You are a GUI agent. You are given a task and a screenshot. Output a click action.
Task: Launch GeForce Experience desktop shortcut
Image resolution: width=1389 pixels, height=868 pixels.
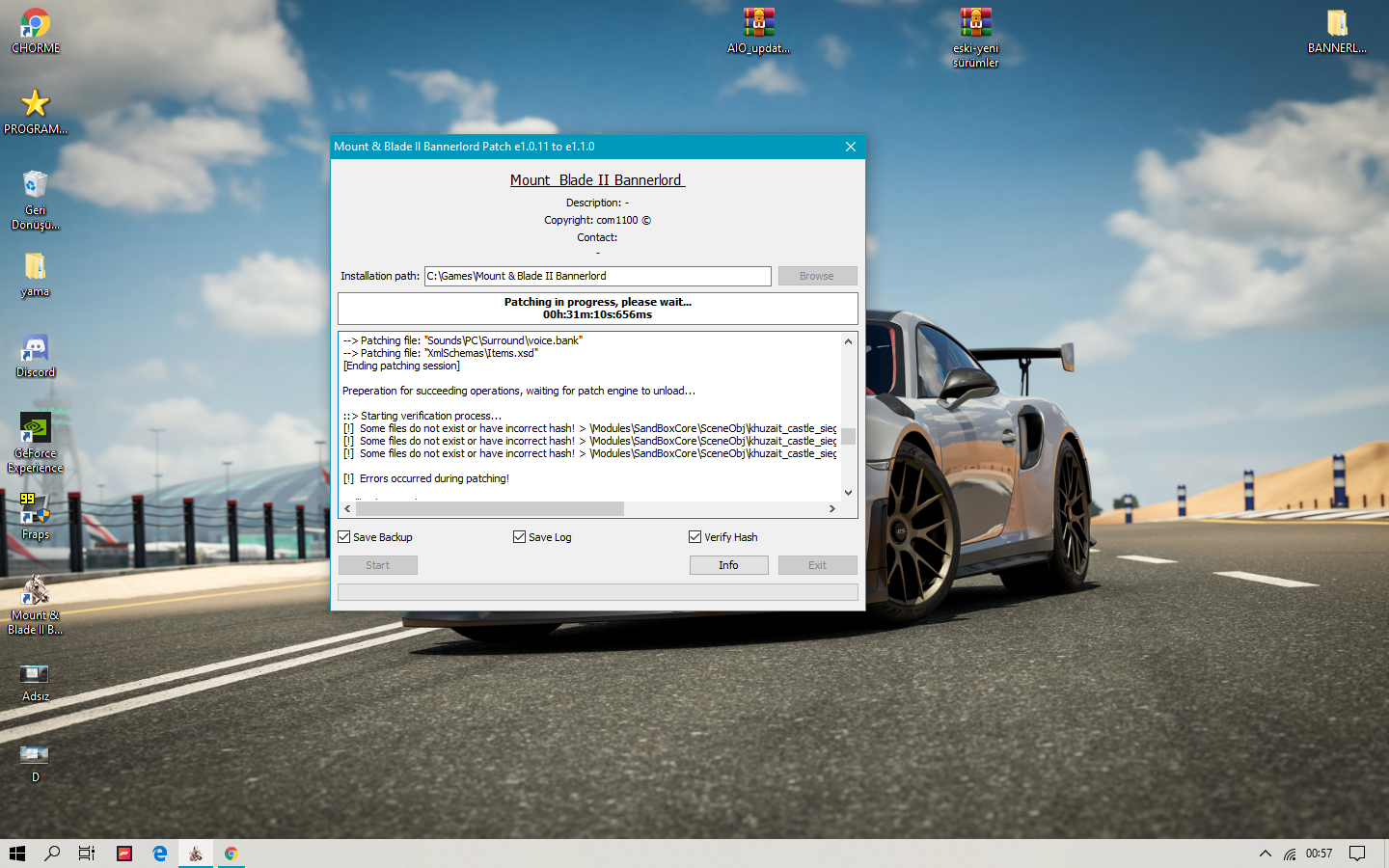click(36, 443)
